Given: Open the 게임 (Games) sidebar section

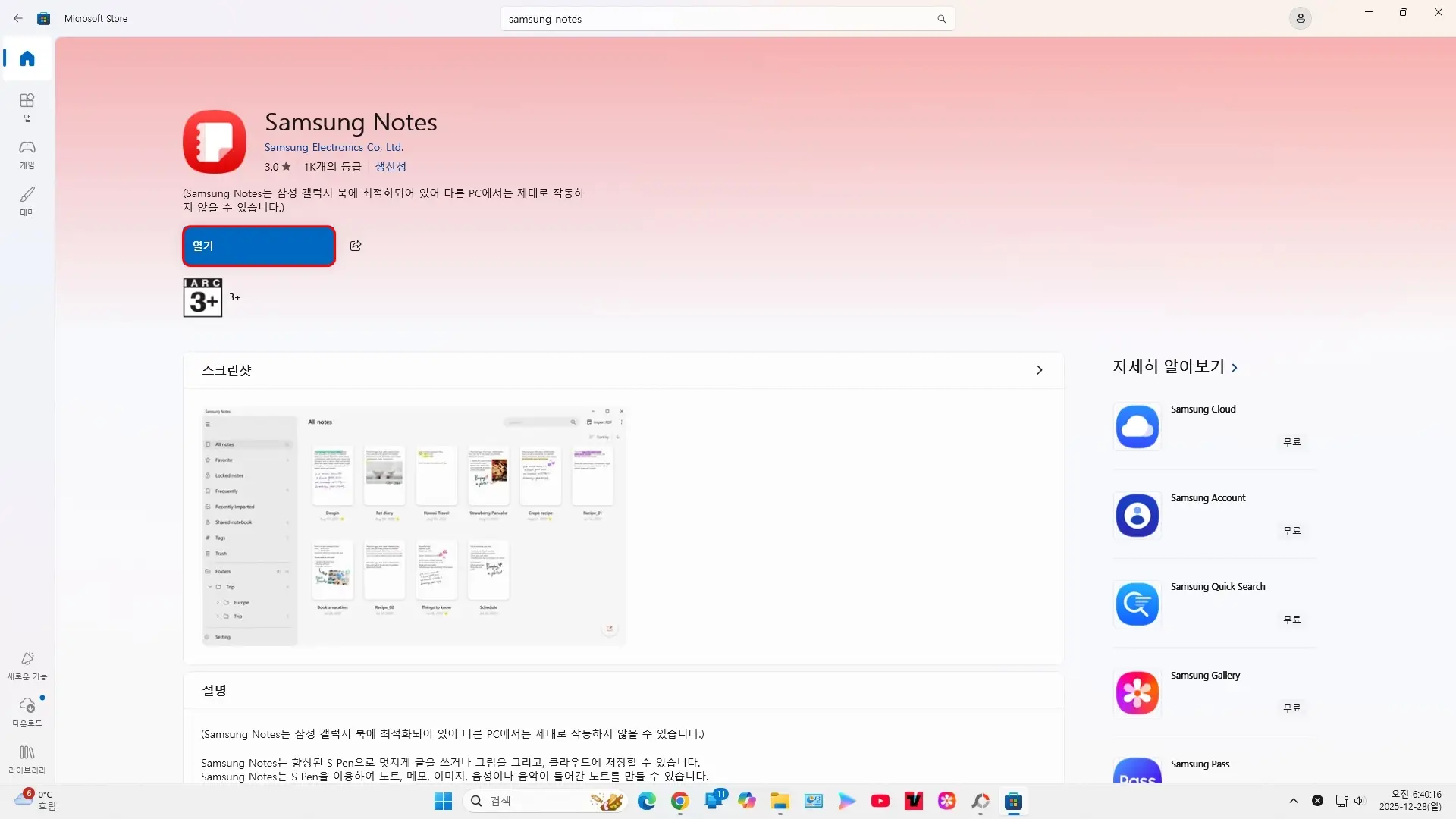Looking at the screenshot, I should click(27, 153).
